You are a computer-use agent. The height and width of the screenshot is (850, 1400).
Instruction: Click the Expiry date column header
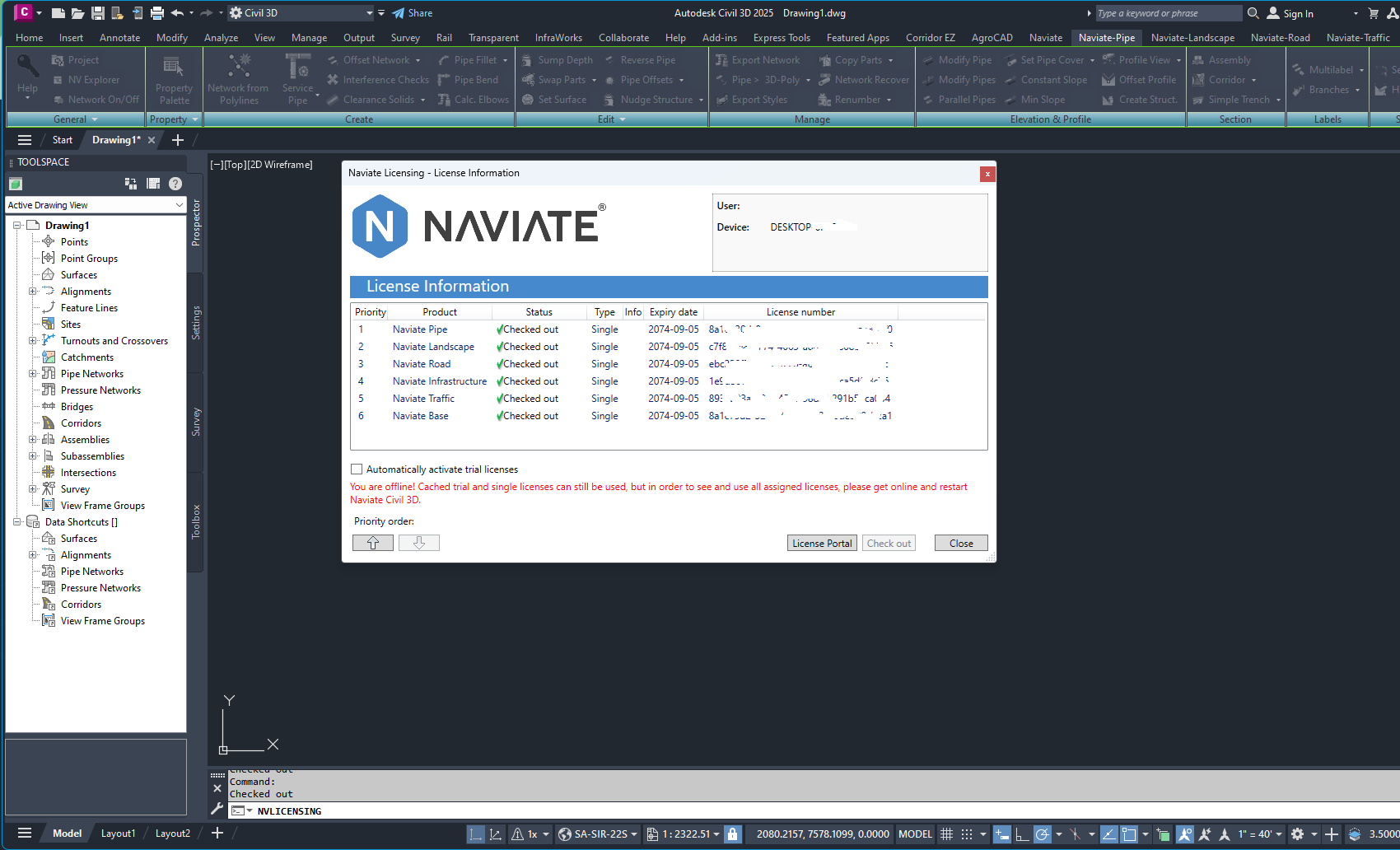673,312
